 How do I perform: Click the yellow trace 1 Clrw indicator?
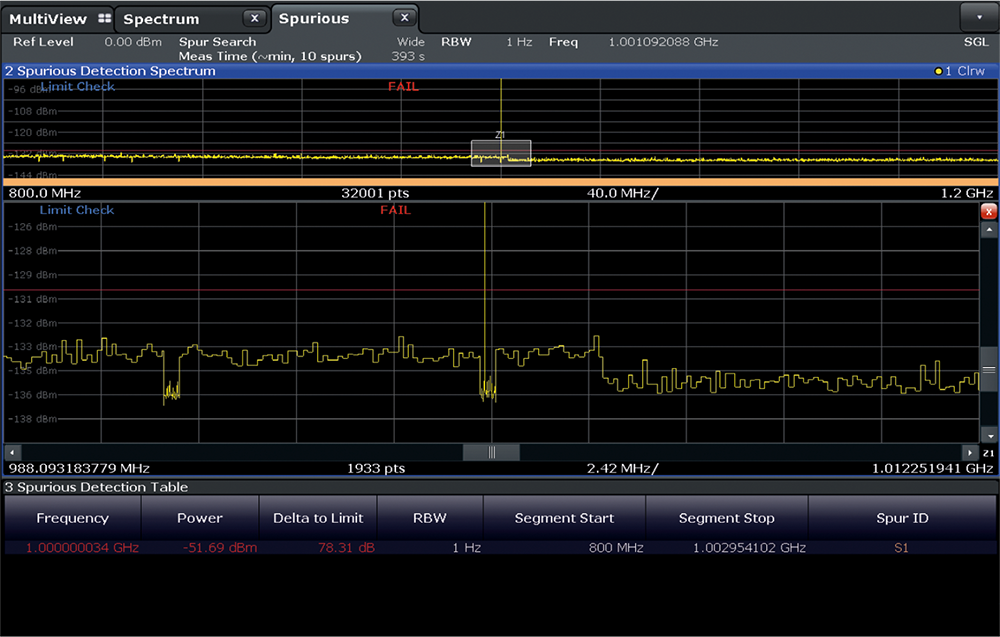tap(959, 72)
